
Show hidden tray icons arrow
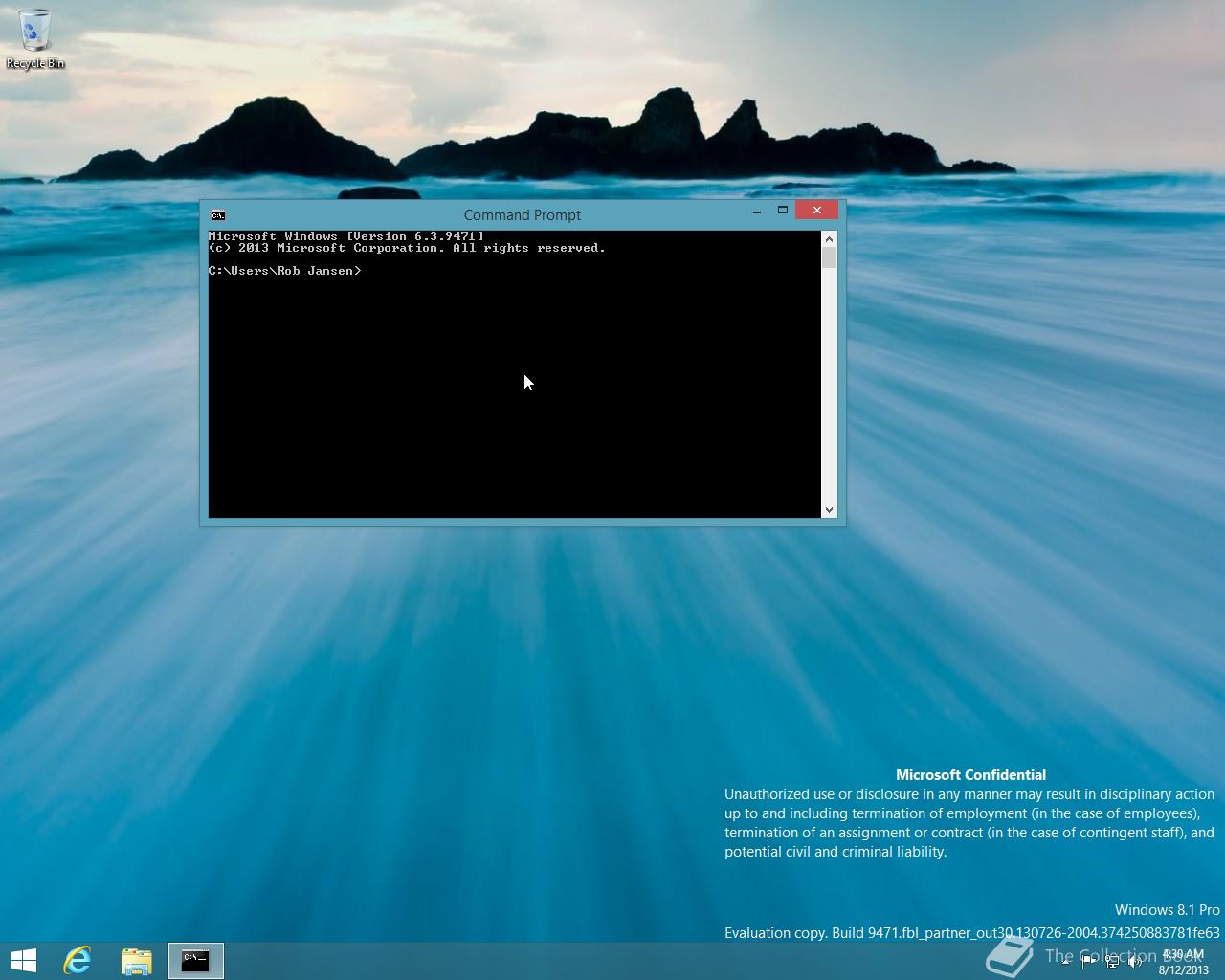(x=1065, y=962)
